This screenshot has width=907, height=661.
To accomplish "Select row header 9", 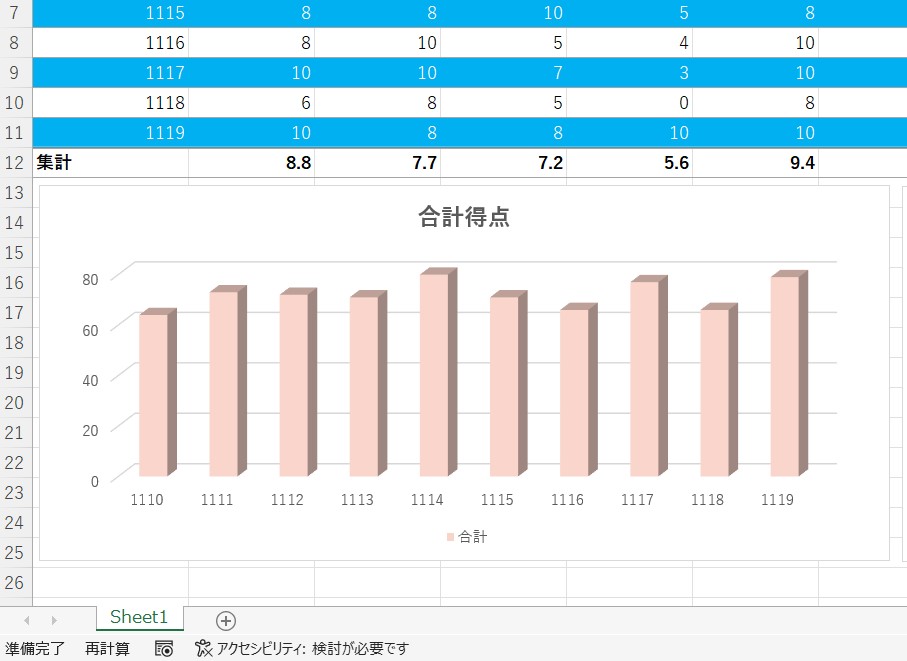I will (x=14, y=72).
